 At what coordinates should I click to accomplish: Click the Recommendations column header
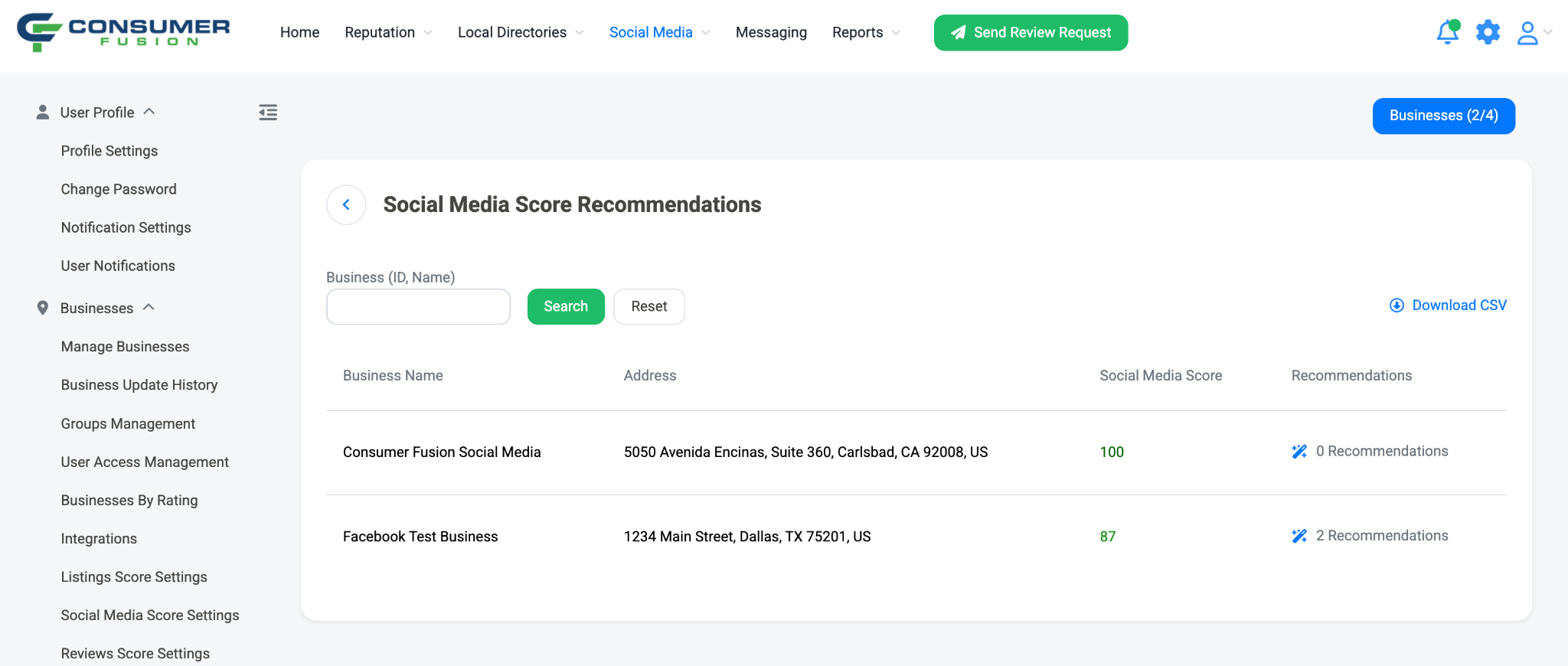click(x=1351, y=376)
